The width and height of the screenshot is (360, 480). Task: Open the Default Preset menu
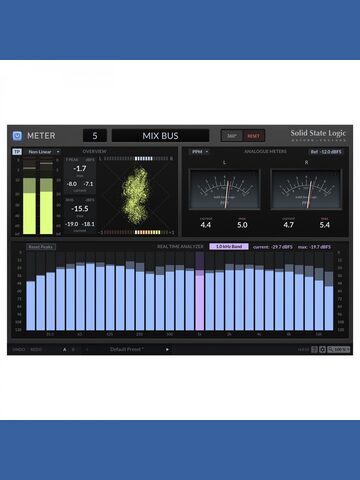click(x=127, y=349)
